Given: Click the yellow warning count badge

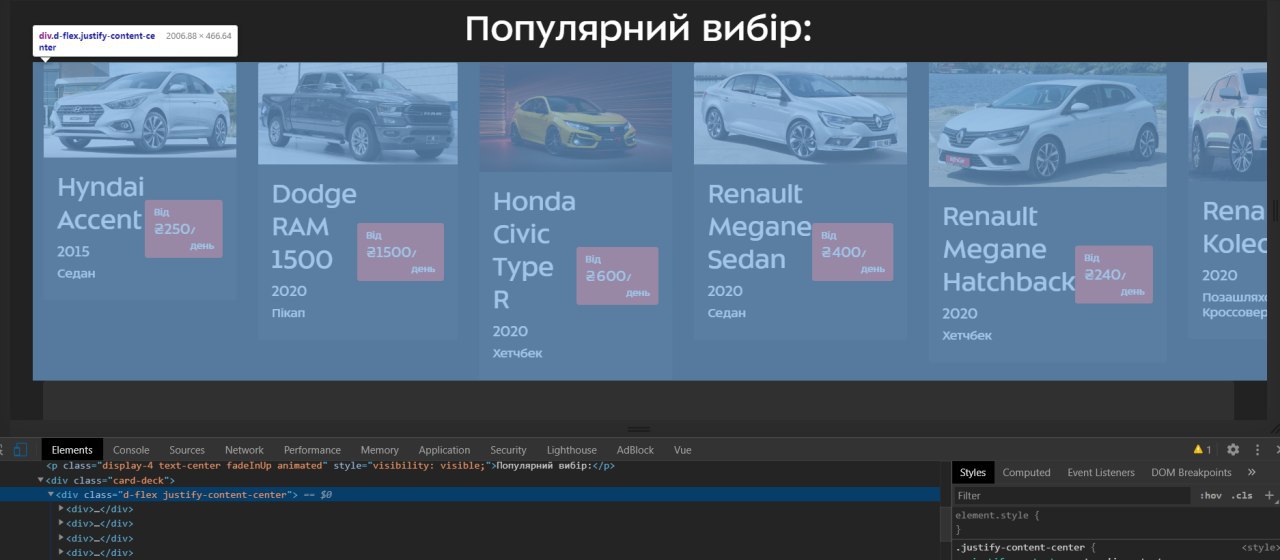Looking at the screenshot, I should pos(1202,450).
